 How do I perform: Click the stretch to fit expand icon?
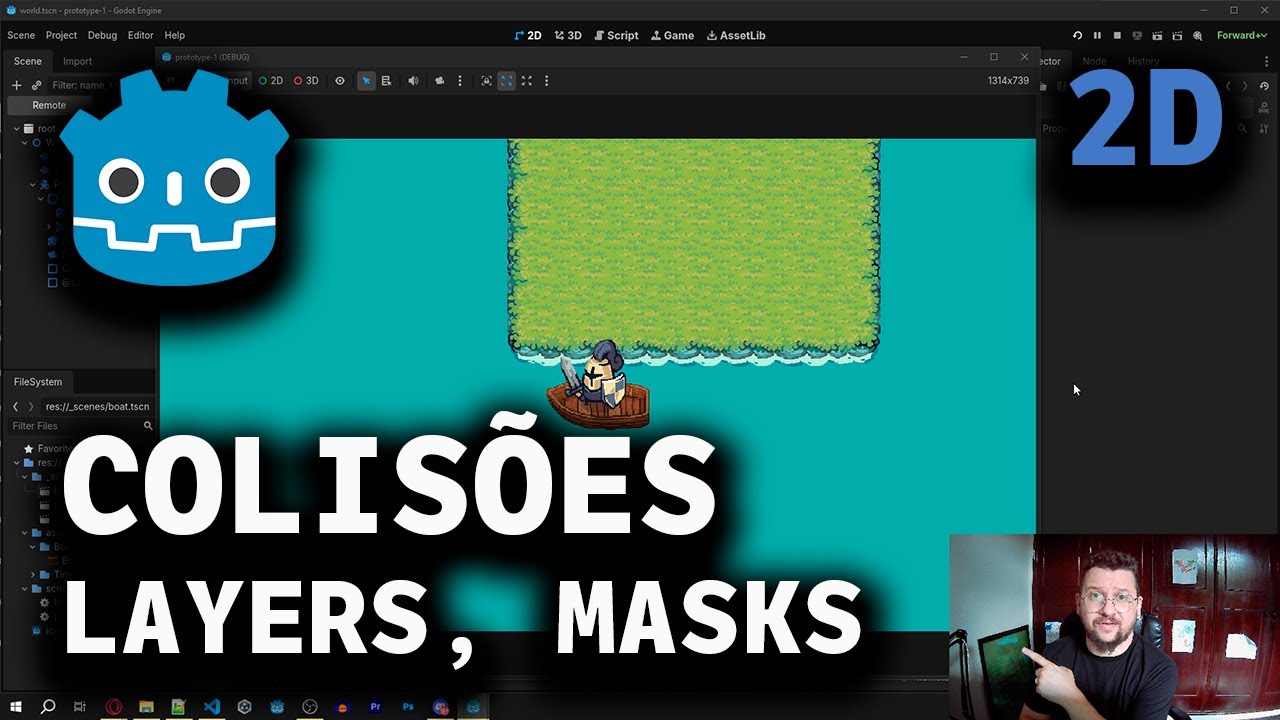tap(527, 81)
